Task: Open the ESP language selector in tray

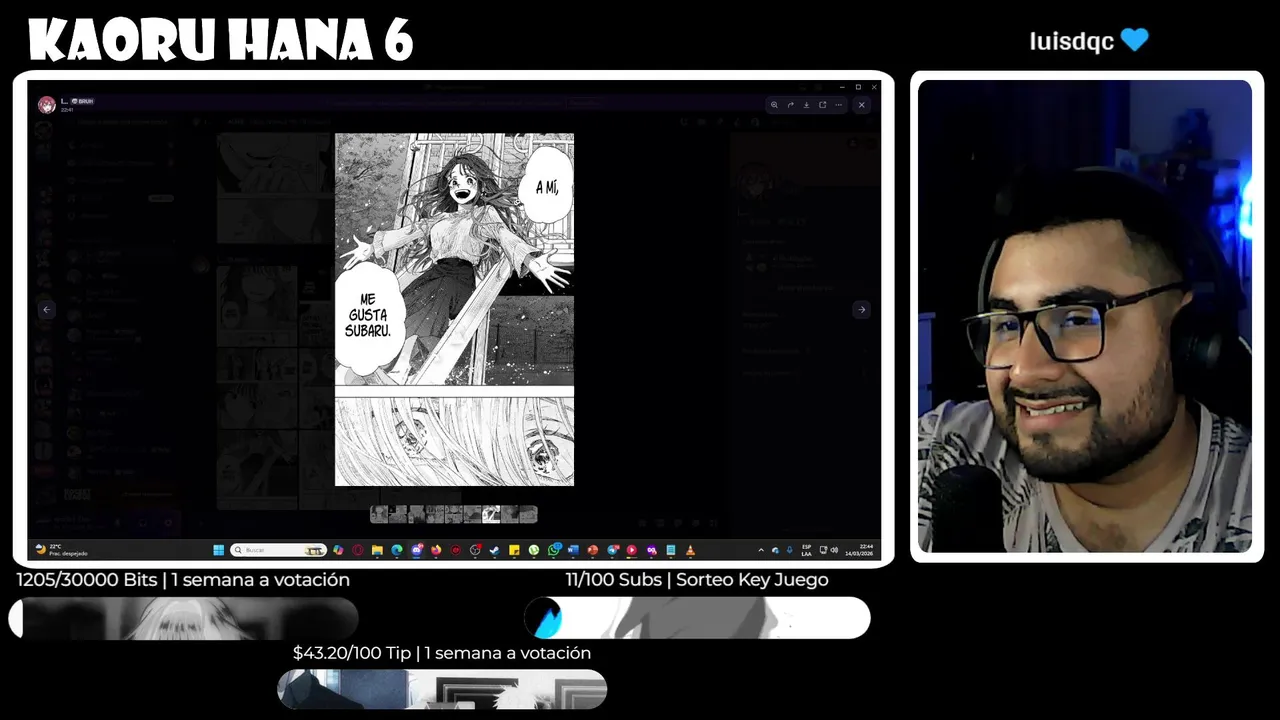Action: pos(806,550)
